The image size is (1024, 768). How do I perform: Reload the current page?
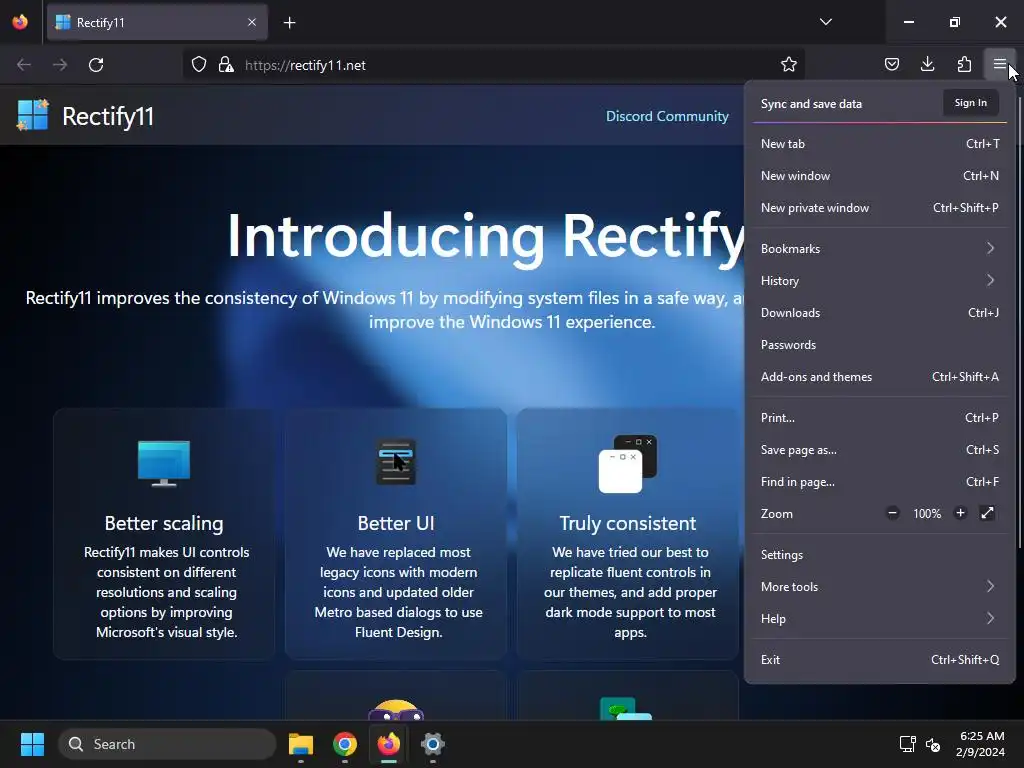(96, 65)
